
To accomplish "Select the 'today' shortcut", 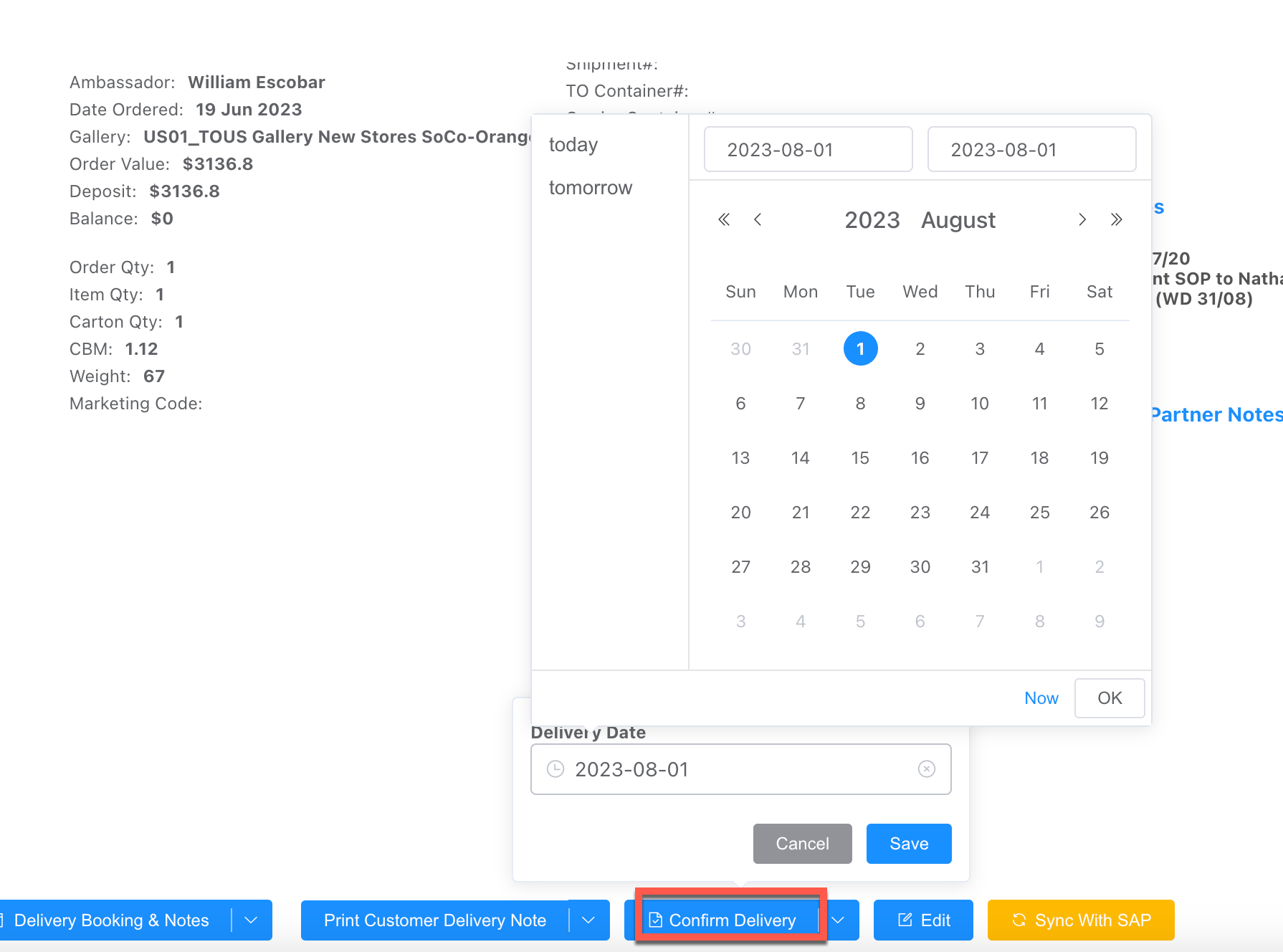I will tap(573, 145).
